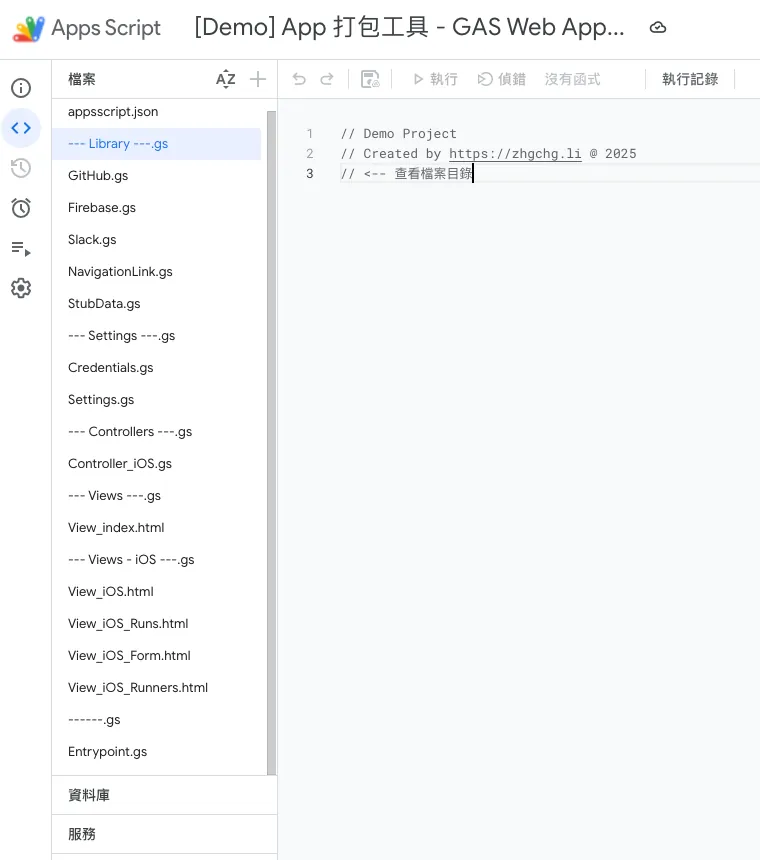The height and width of the screenshot is (860, 760).
Task: Click the cloud save status icon
Action: point(658,28)
